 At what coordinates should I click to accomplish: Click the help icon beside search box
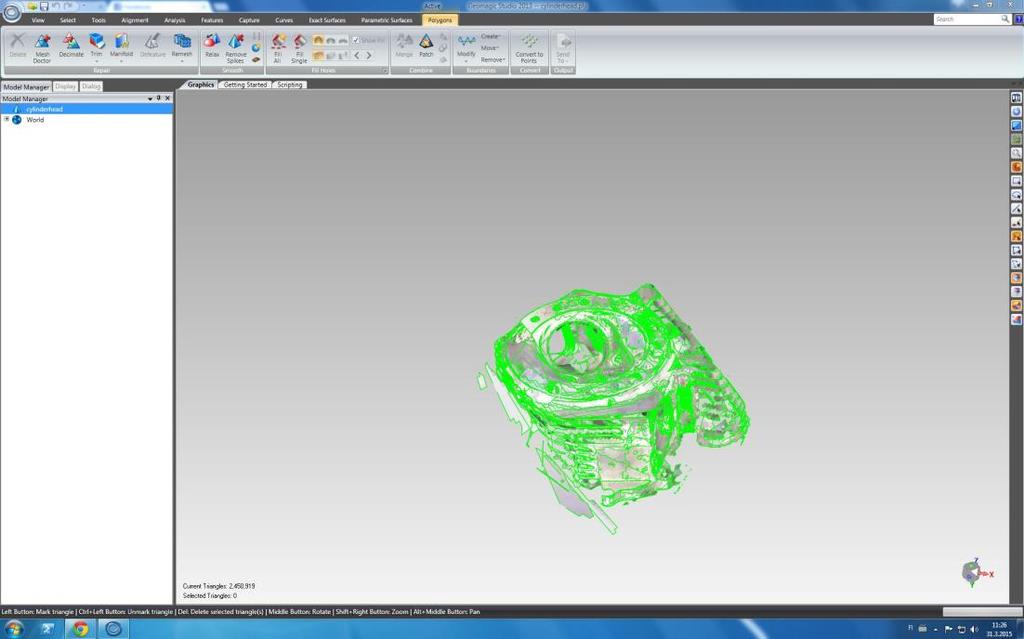[x=1019, y=19]
